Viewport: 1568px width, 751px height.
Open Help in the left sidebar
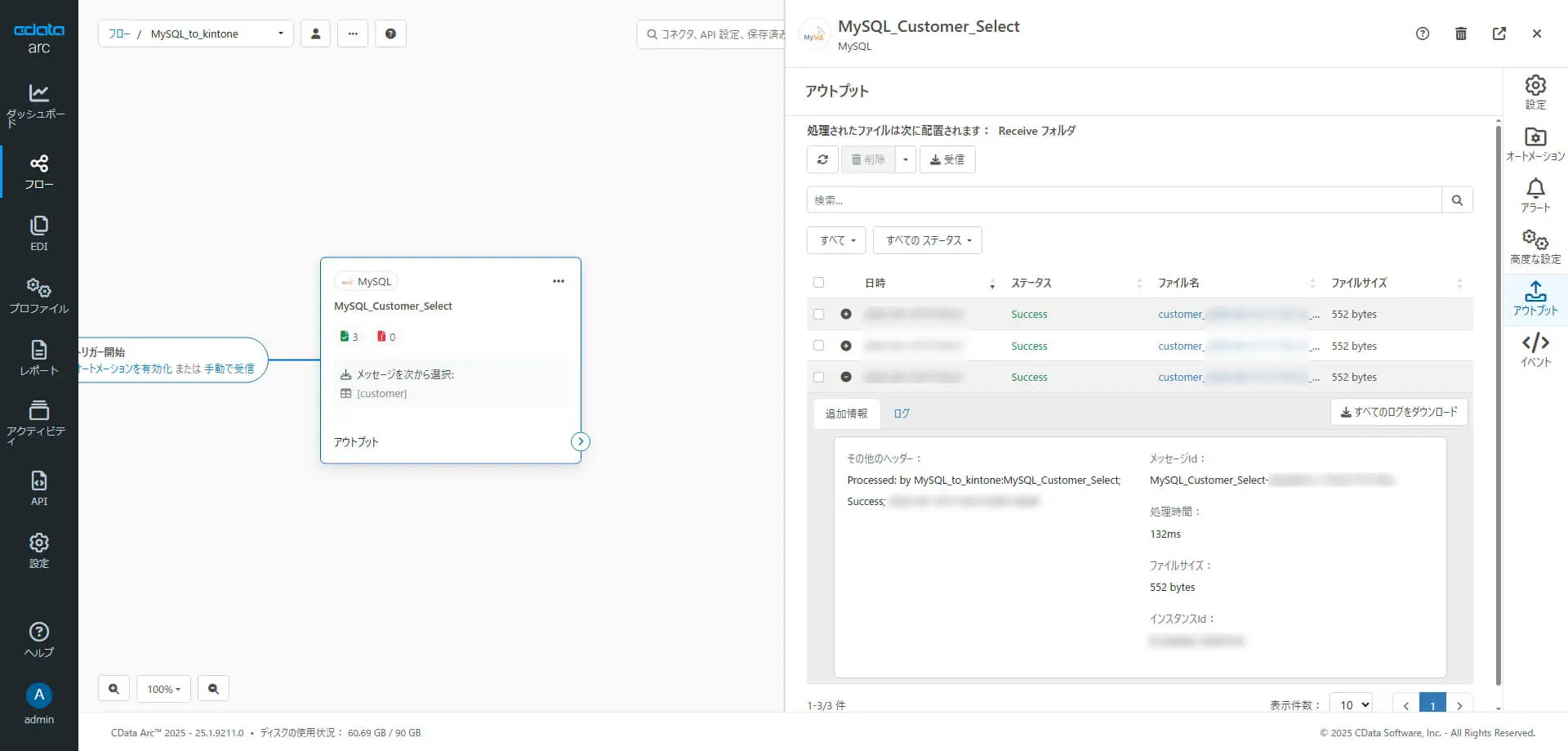point(38,640)
